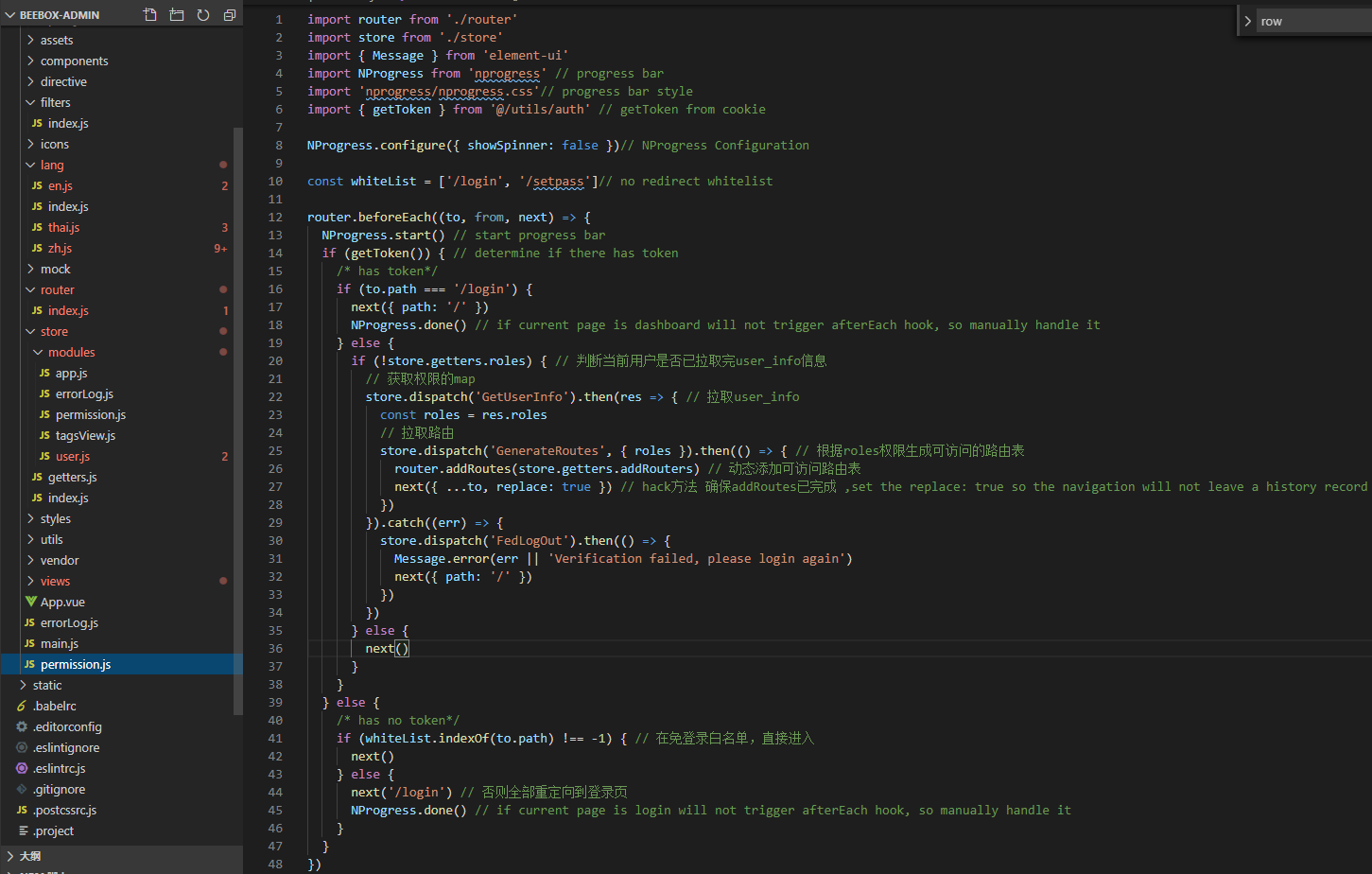Collapse the store folder

(30, 331)
